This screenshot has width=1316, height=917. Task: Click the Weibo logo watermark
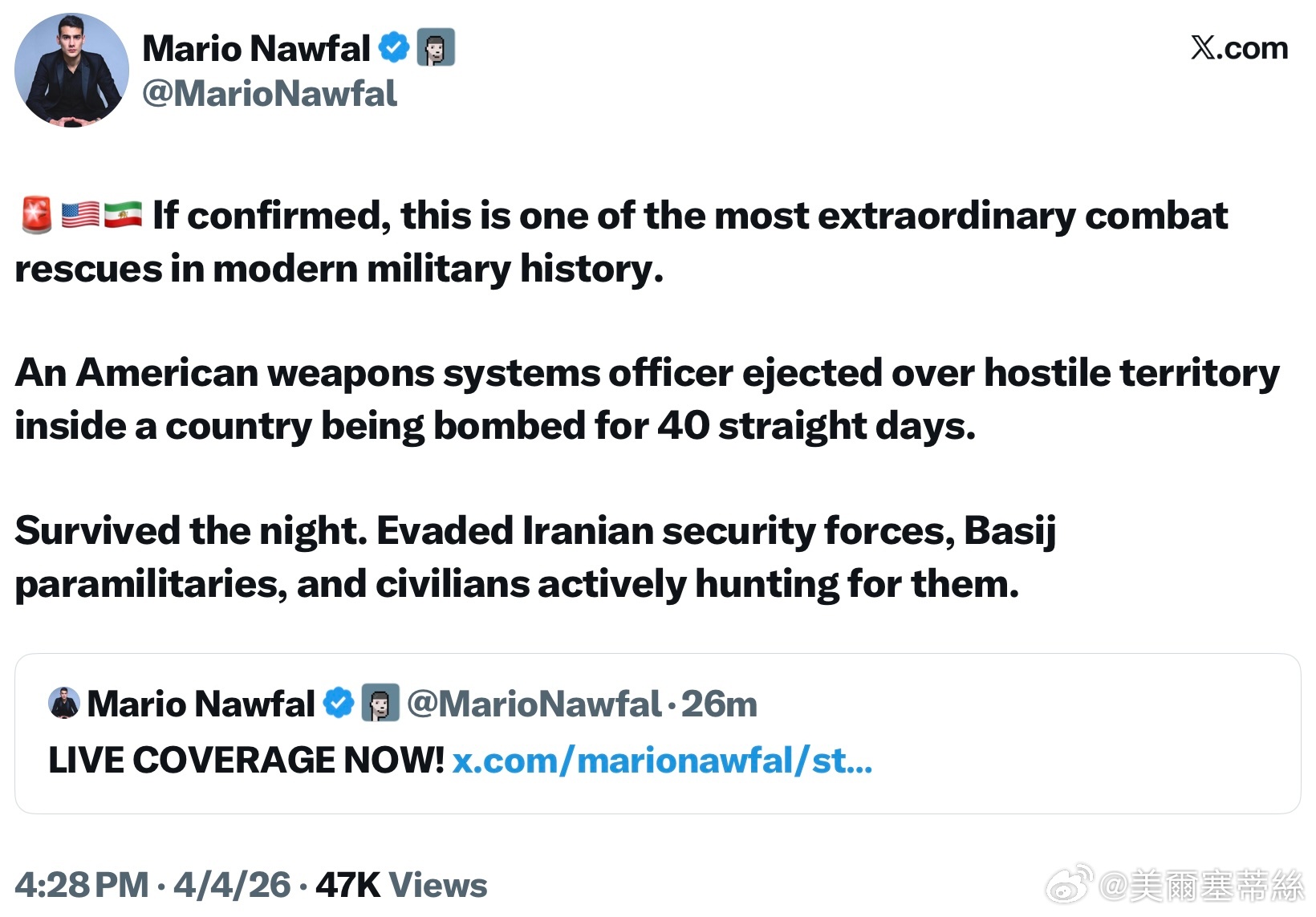coord(1070,884)
